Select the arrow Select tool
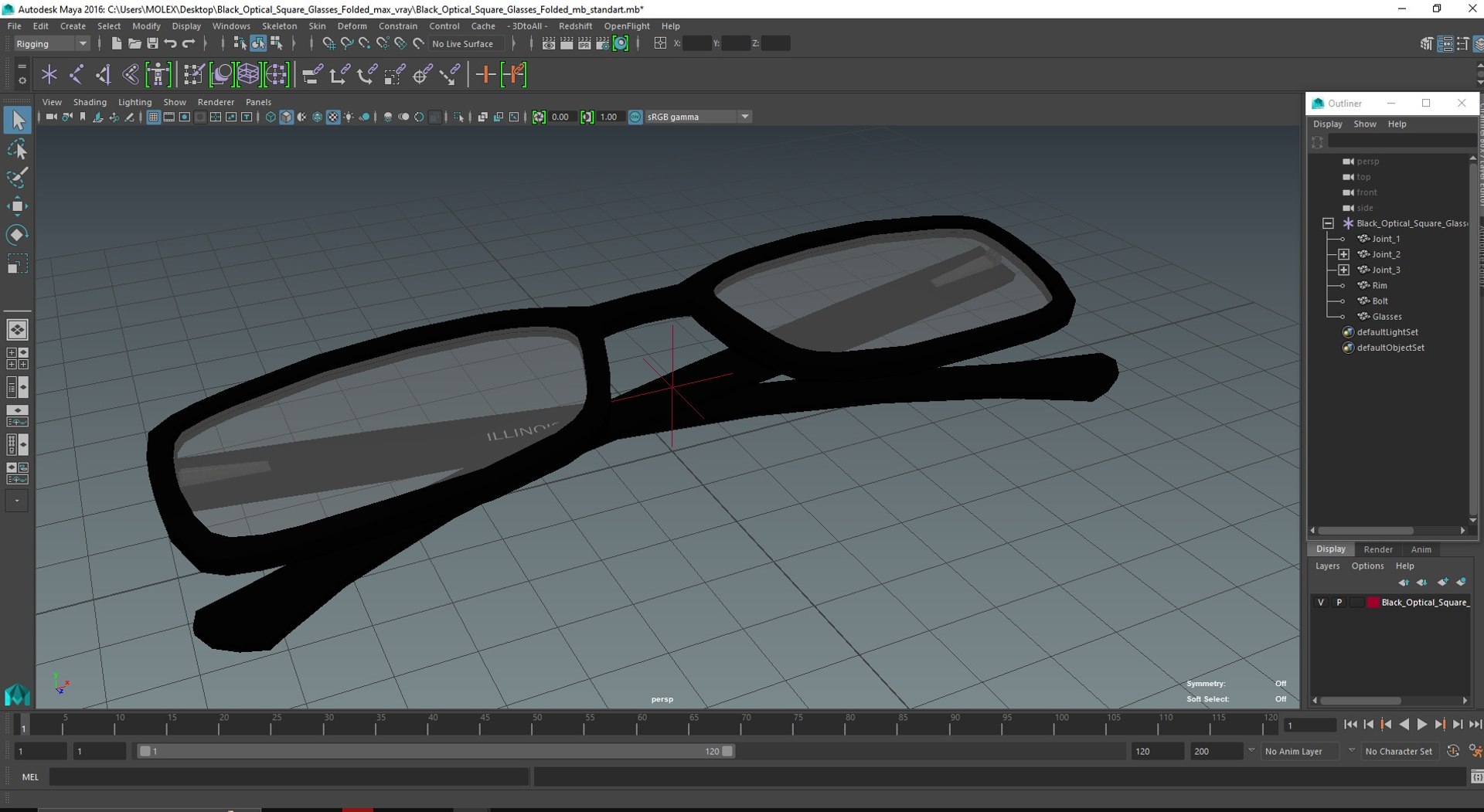 pos(17,121)
